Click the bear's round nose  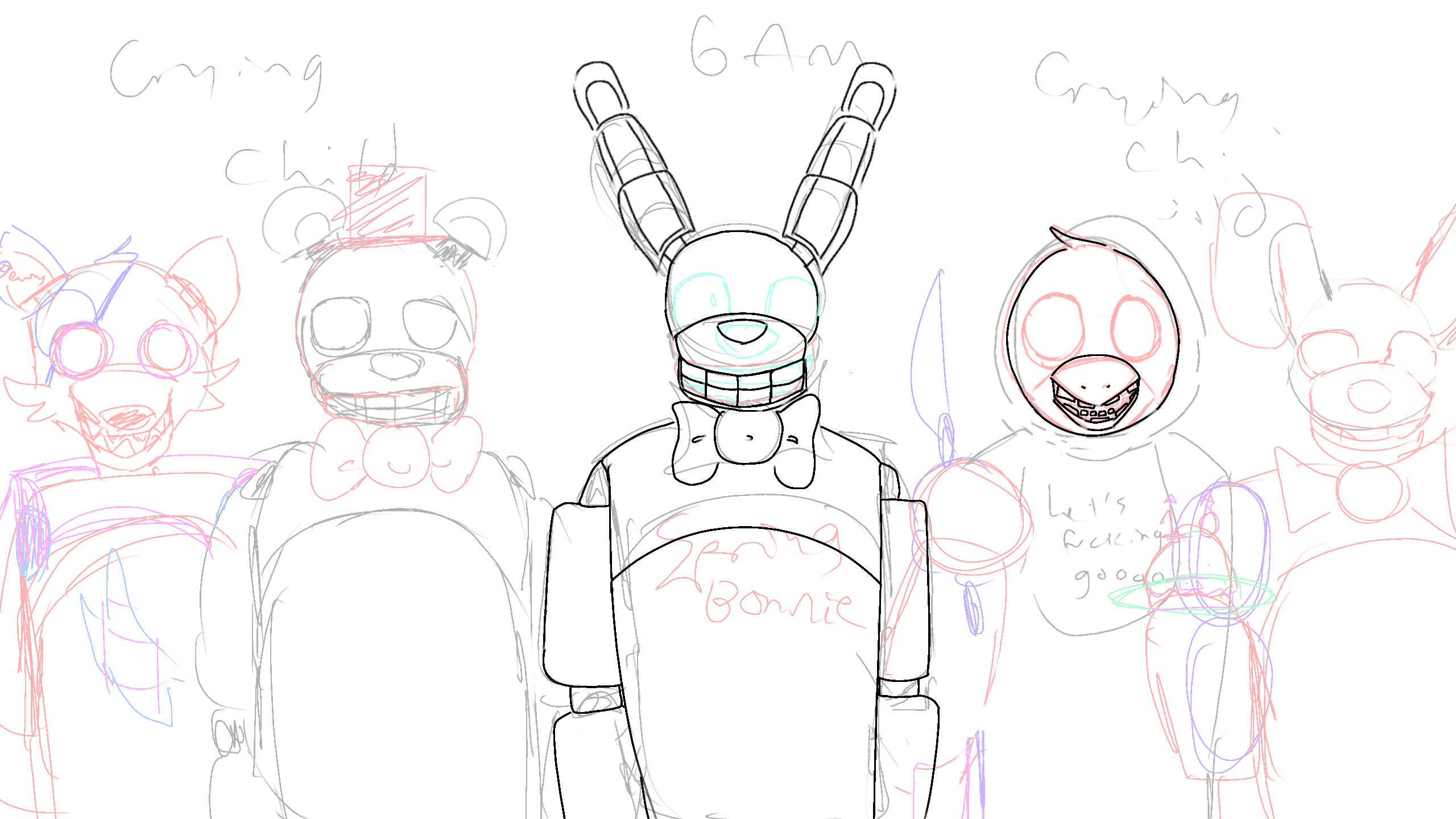pos(396,364)
